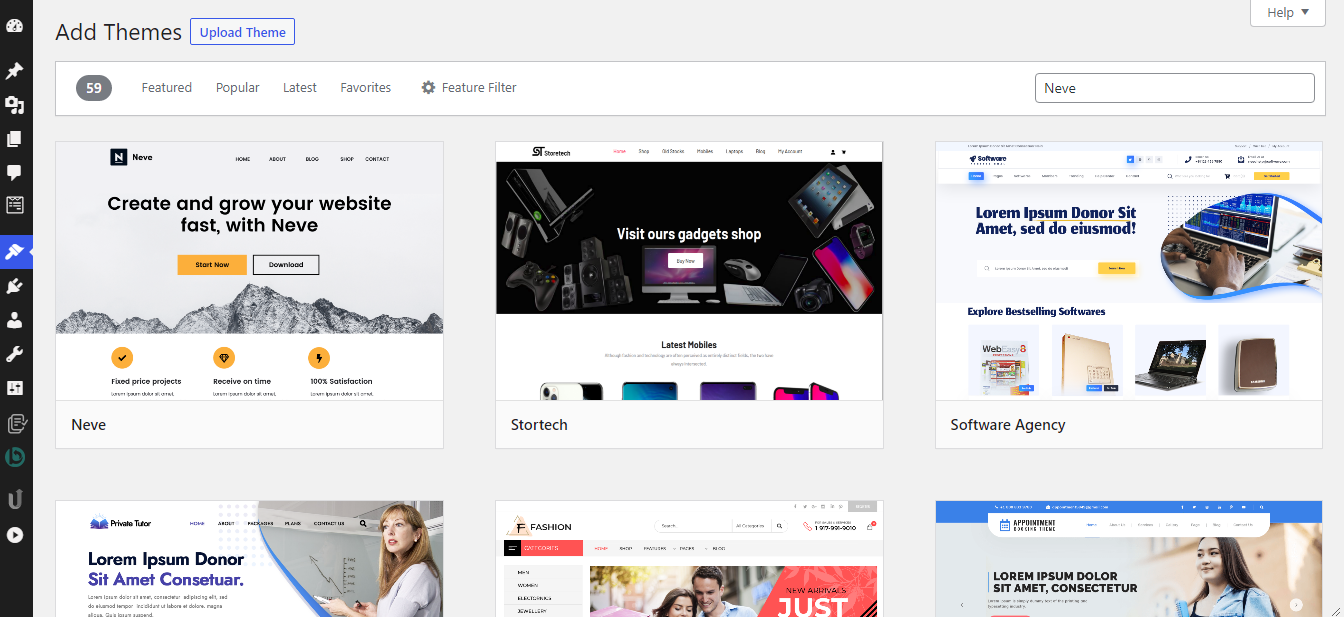This screenshot has height=617, width=1344.
Task: Expand the Help dropdown
Action: point(1288,13)
